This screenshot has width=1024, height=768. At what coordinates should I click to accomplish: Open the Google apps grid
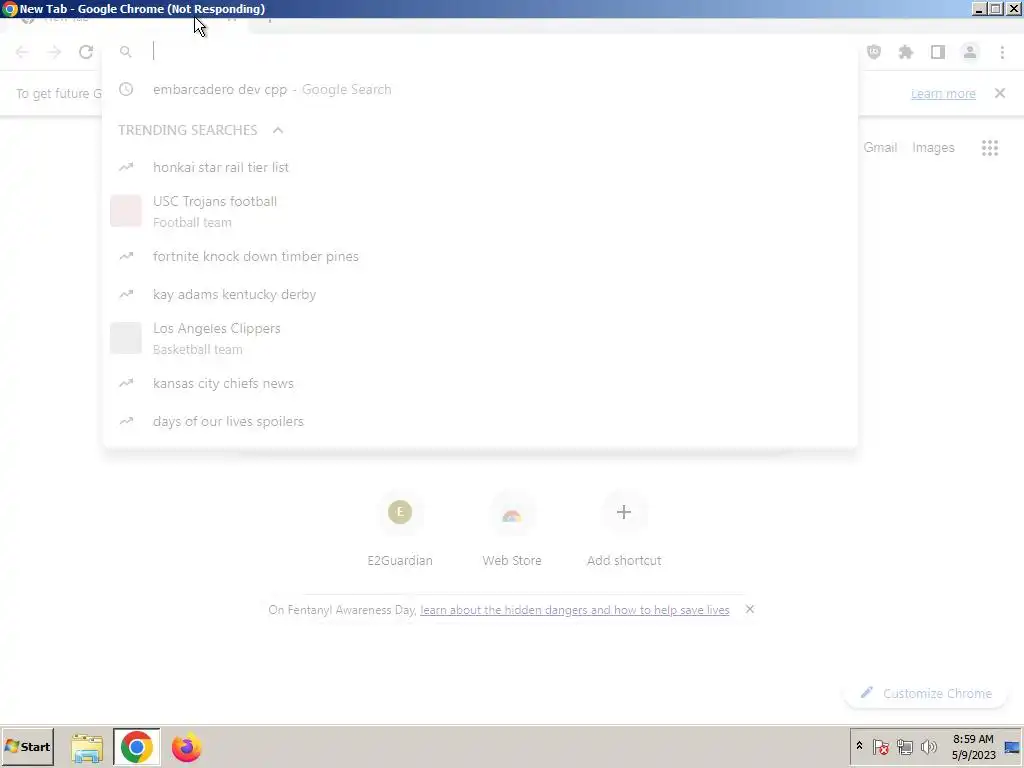[x=990, y=148]
